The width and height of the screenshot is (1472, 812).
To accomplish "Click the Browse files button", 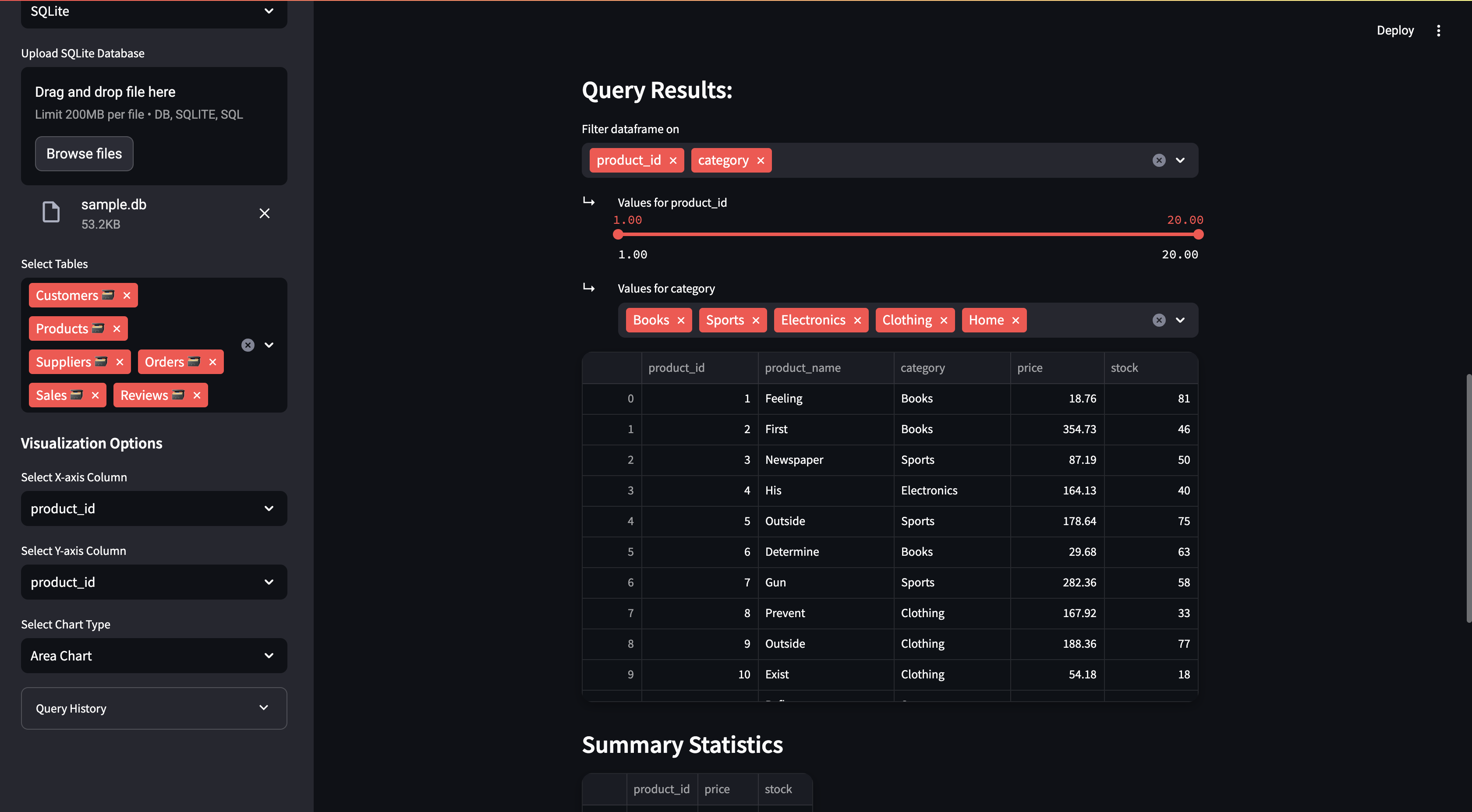I will pos(84,154).
